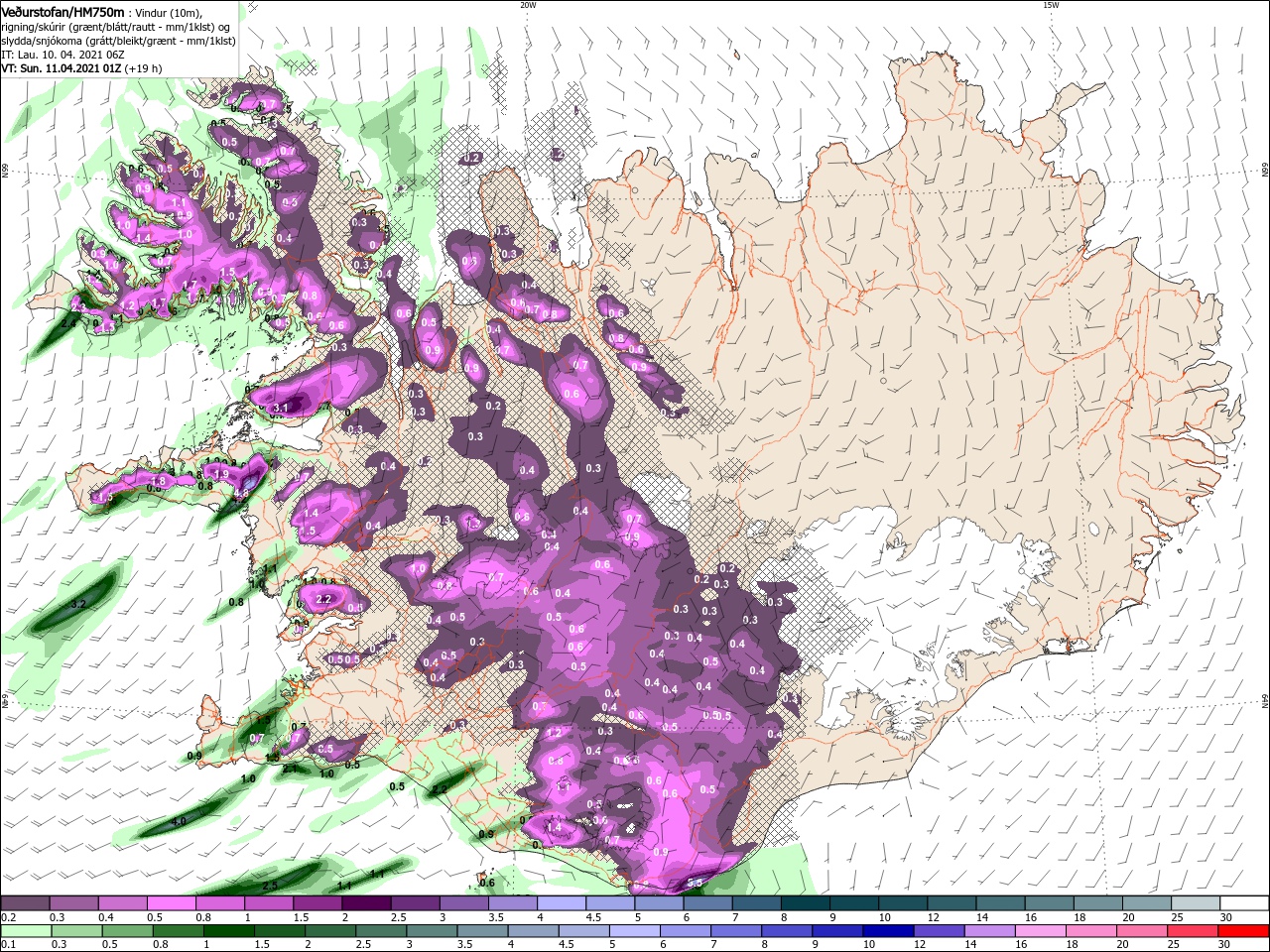1270x952 pixels.
Task: Click the 4.0 rain value on the map
Action: pyautogui.click(x=179, y=821)
